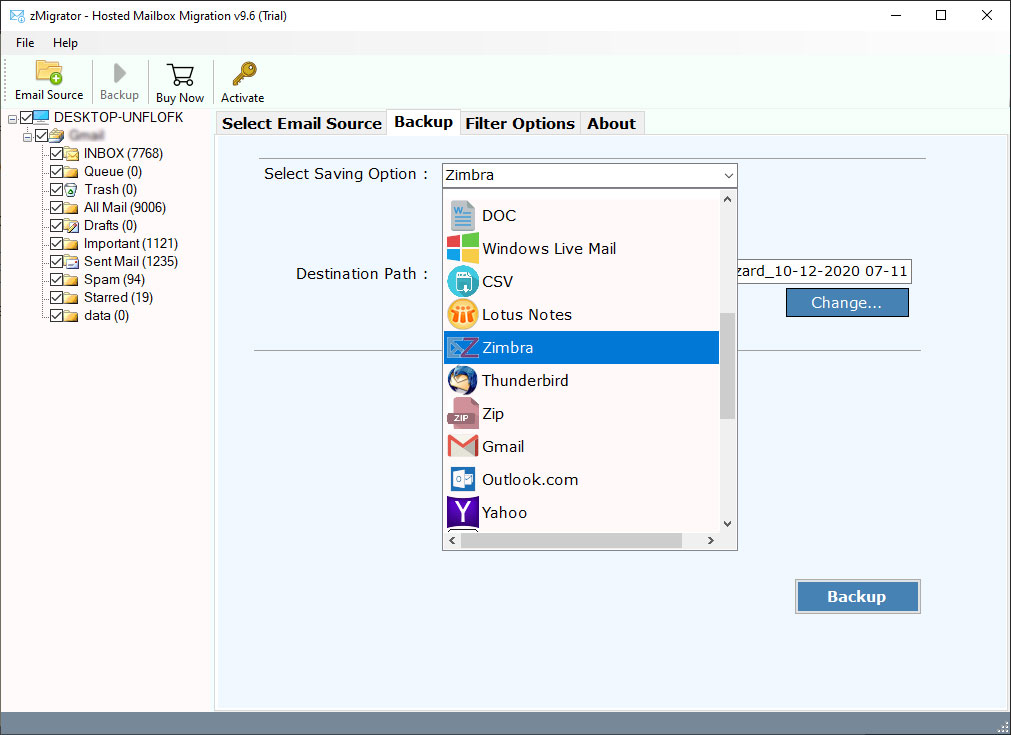Click the Email Source toolbar icon
Viewport: 1011px width, 735px height.
point(49,72)
